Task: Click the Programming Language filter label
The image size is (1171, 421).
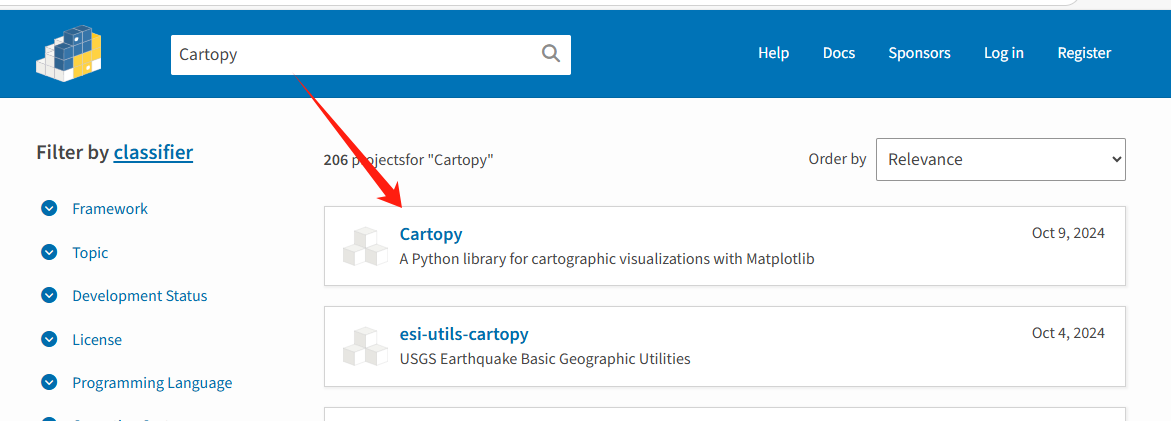Action: pos(152,384)
